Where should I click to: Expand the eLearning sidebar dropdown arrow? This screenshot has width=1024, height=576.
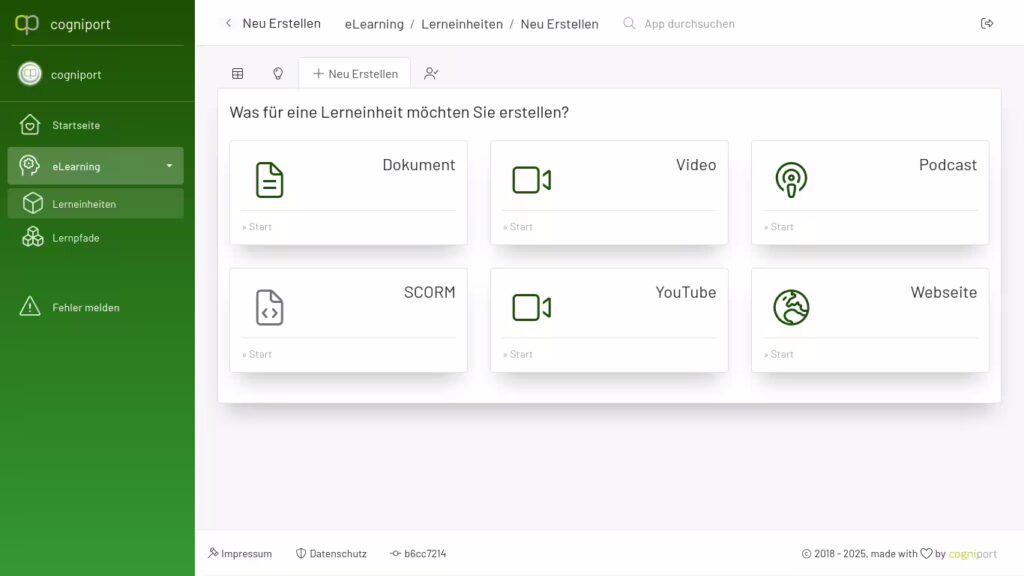click(x=169, y=166)
